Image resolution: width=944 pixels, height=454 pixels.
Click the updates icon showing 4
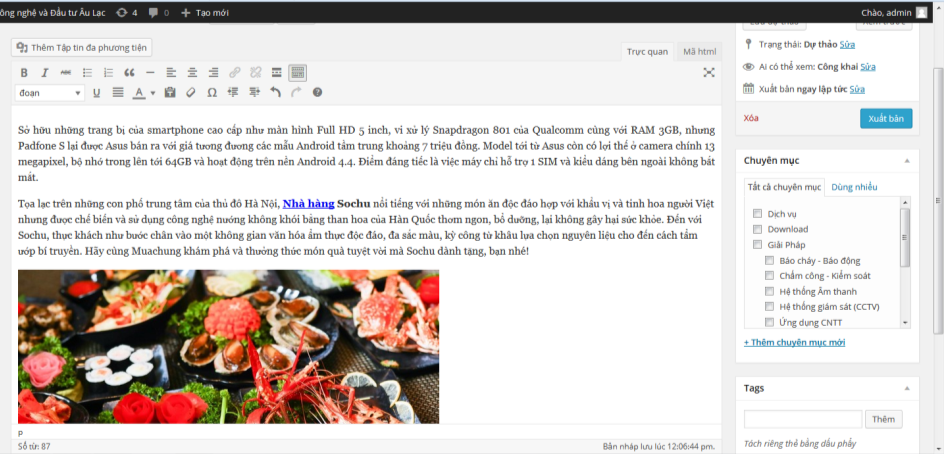tap(126, 13)
